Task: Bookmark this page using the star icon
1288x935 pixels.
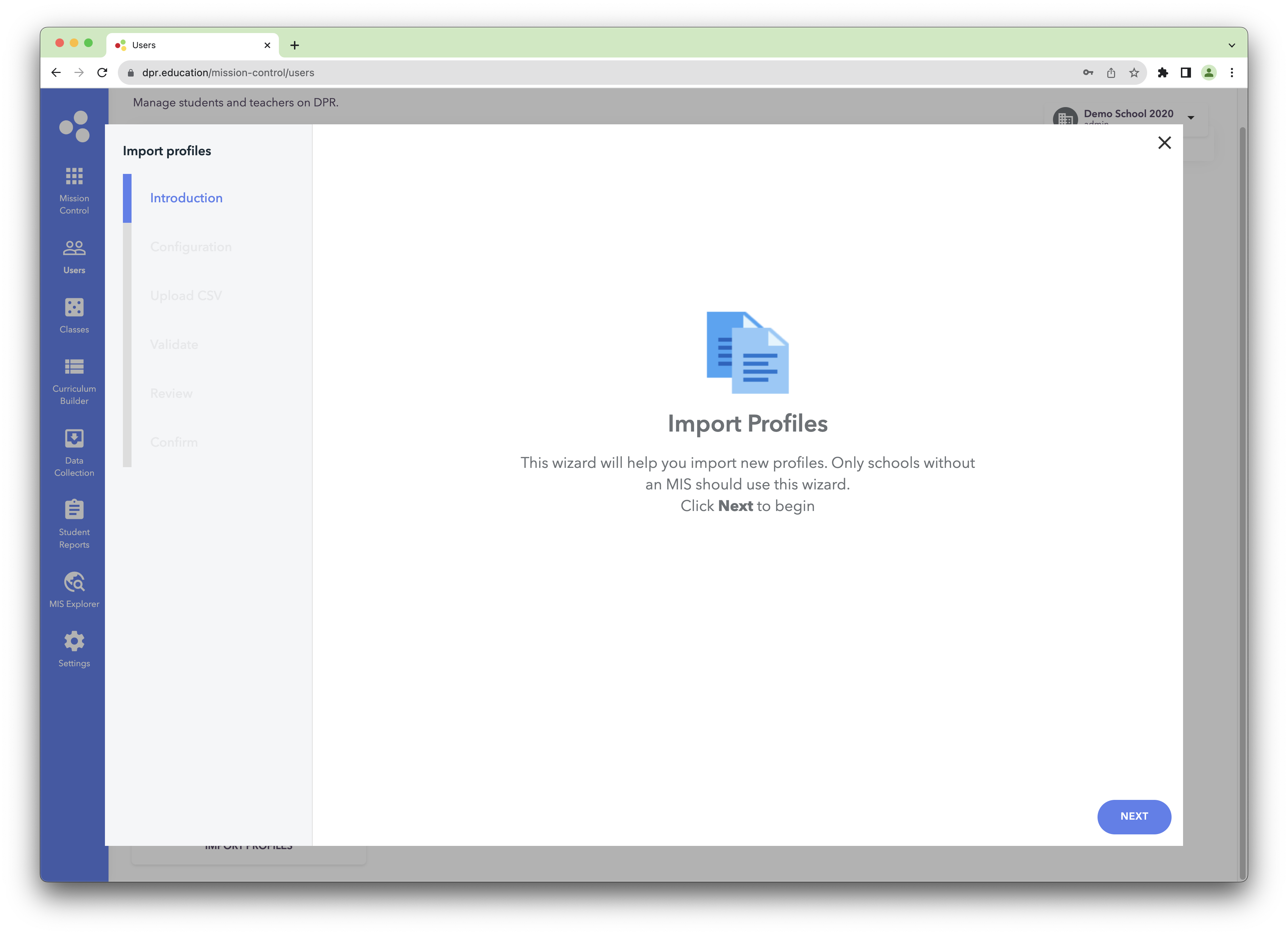Action: [x=1133, y=73]
